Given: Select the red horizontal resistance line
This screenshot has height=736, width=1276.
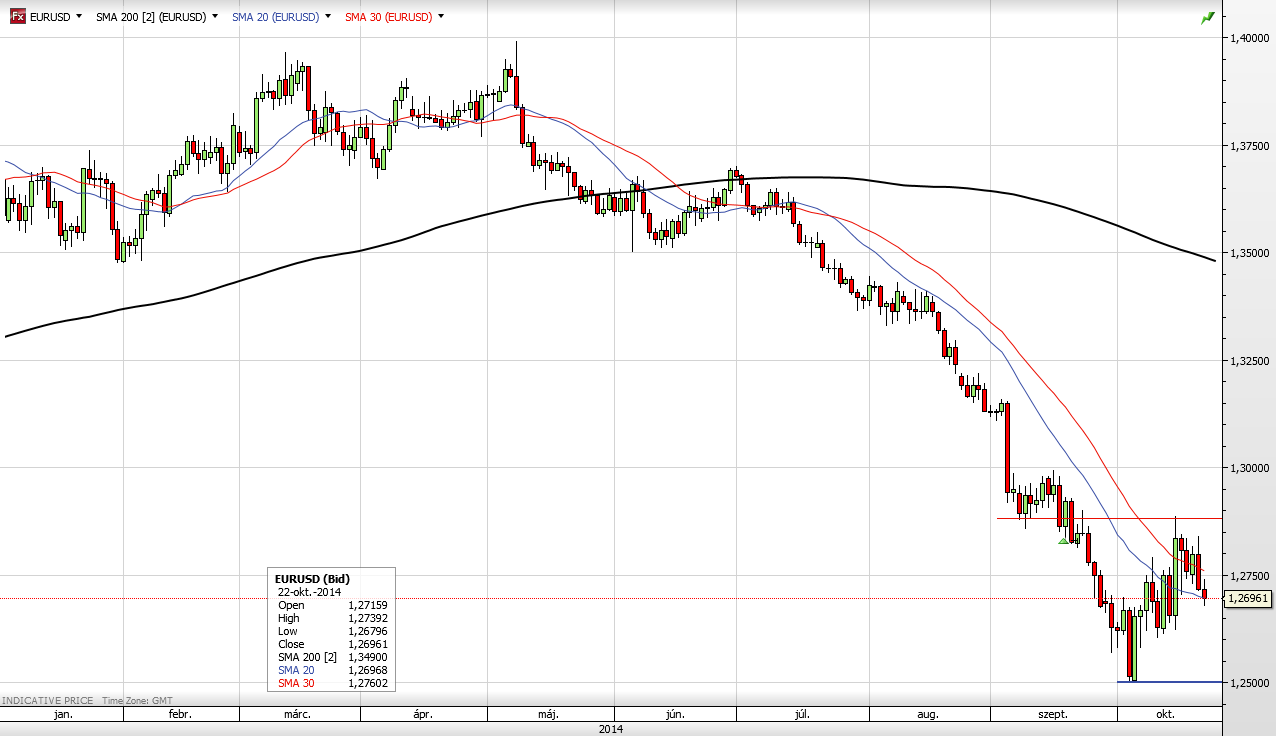Looking at the screenshot, I should 1109,518.
